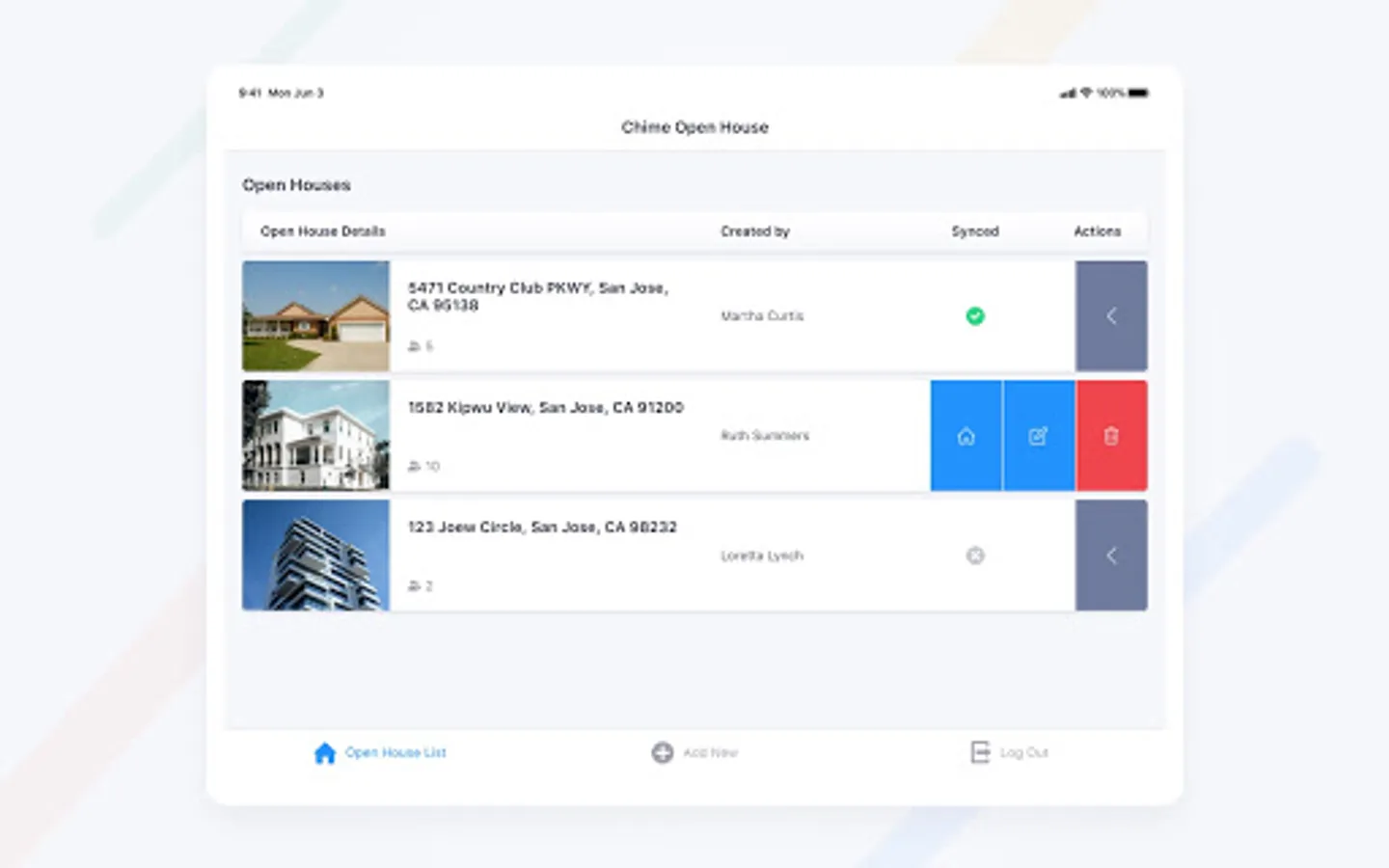Click creator name Loretta Lynch
The width and height of the screenshot is (1389, 868).
762,556
